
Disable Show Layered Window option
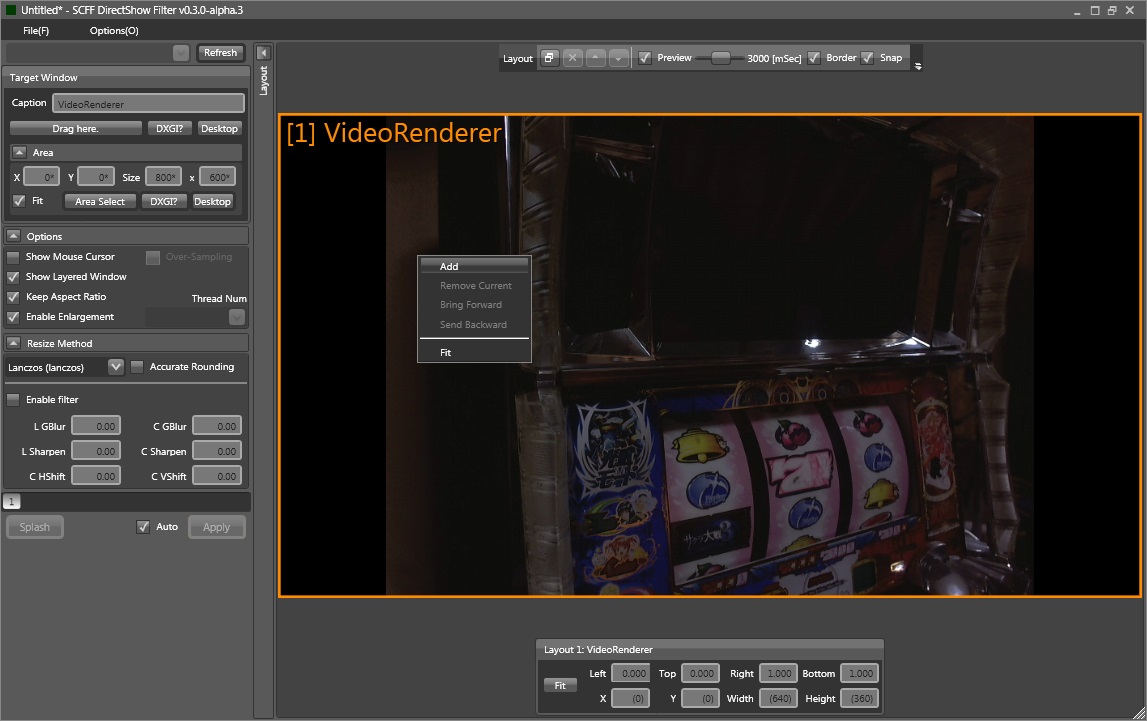click(13, 277)
